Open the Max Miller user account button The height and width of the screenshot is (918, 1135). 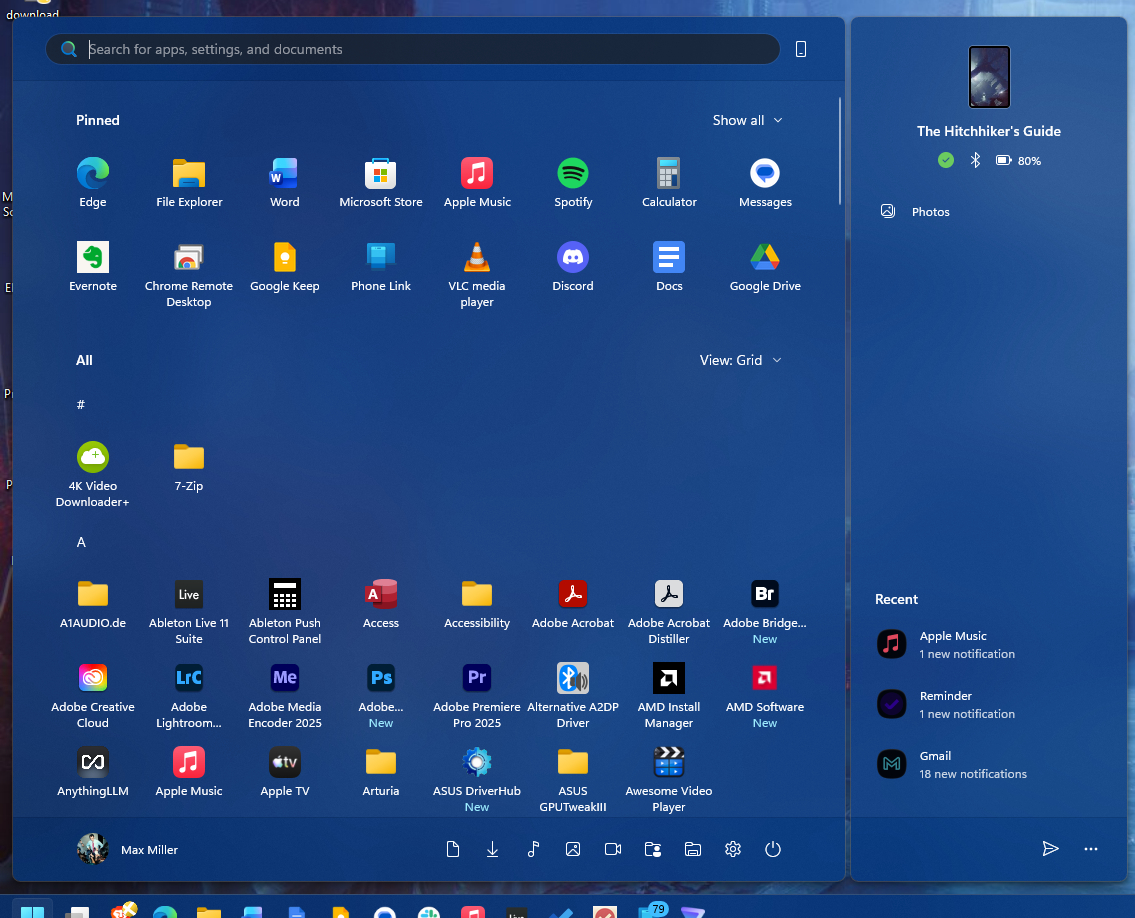coord(128,849)
